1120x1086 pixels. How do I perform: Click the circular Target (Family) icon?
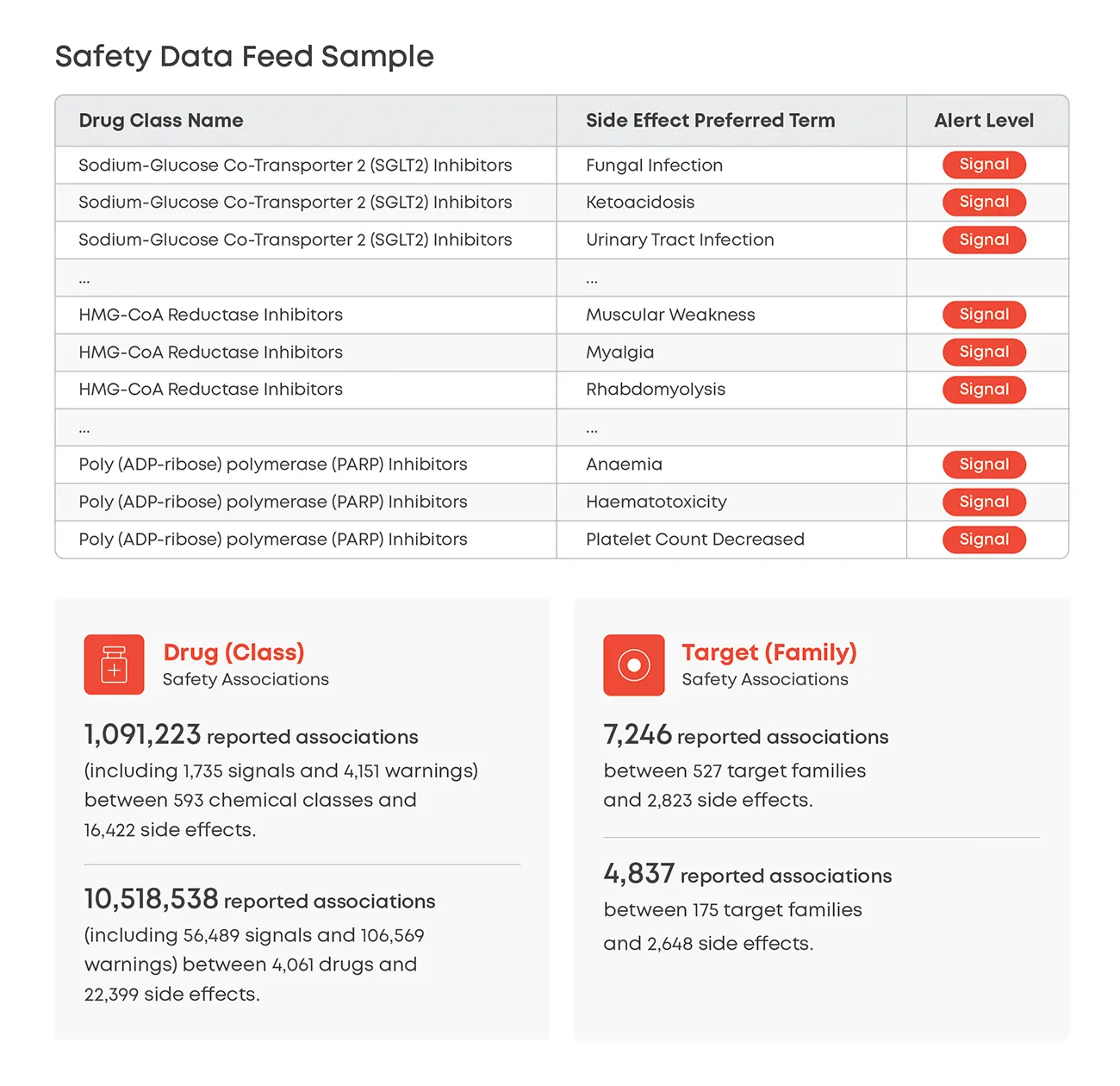coord(633,665)
